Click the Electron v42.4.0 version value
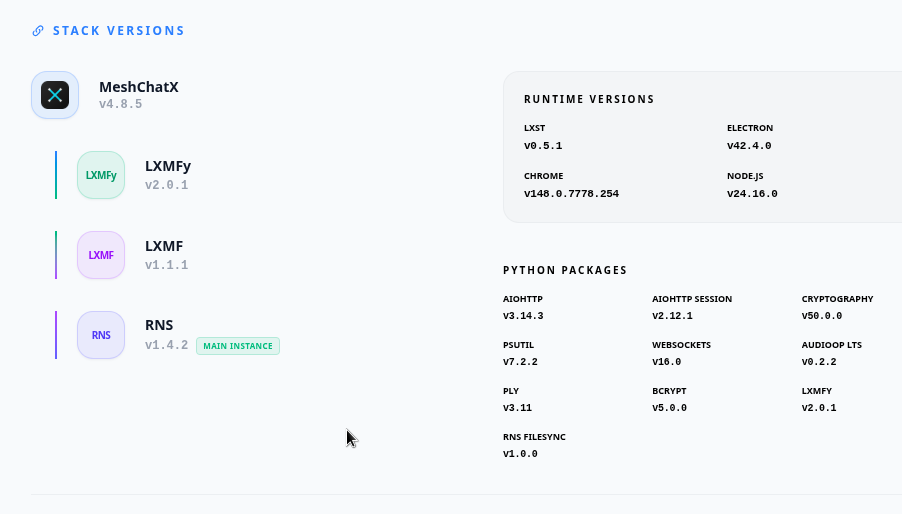Viewport: 902px width, 514px height. (x=749, y=145)
